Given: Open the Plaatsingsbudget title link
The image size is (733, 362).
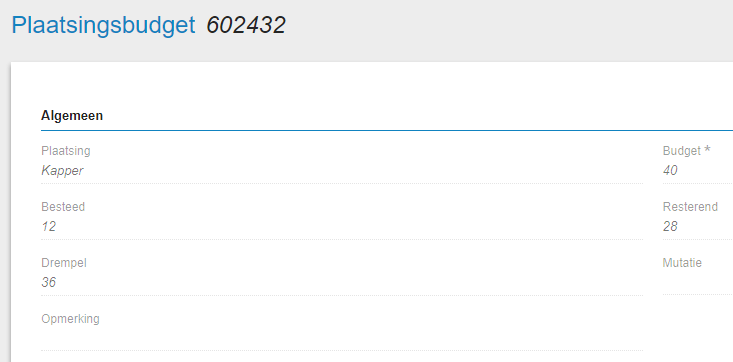Looking at the screenshot, I should (103, 25).
